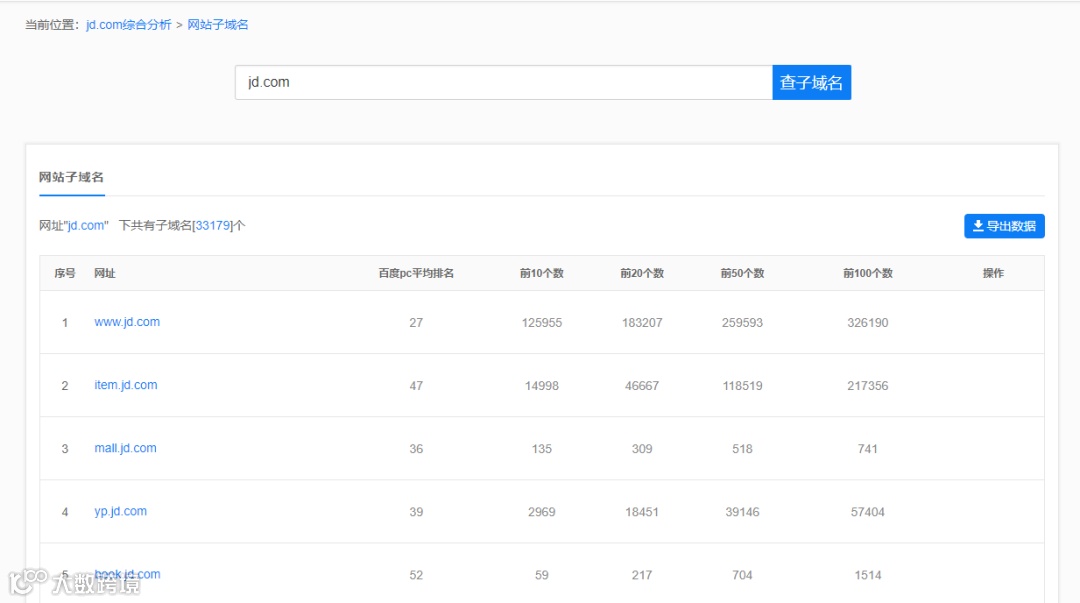The height and width of the screenshot is (603, 1080).
Task: Open the item.jd.com link
Action: pos(126,385)
